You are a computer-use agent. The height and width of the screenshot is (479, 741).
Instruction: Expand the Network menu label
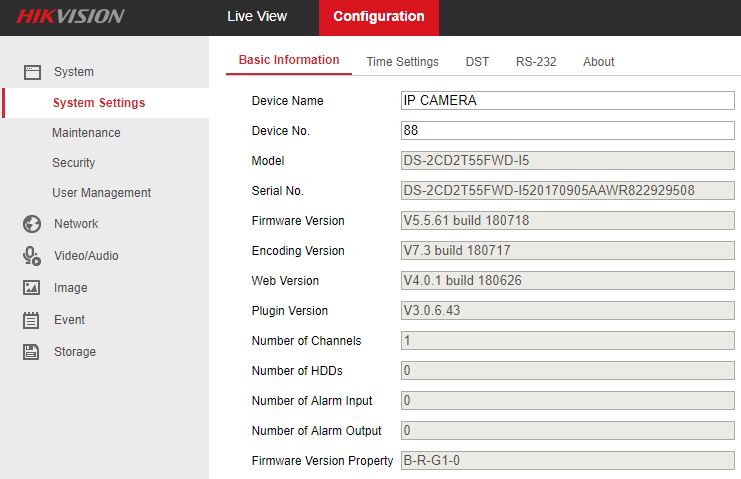76,224
